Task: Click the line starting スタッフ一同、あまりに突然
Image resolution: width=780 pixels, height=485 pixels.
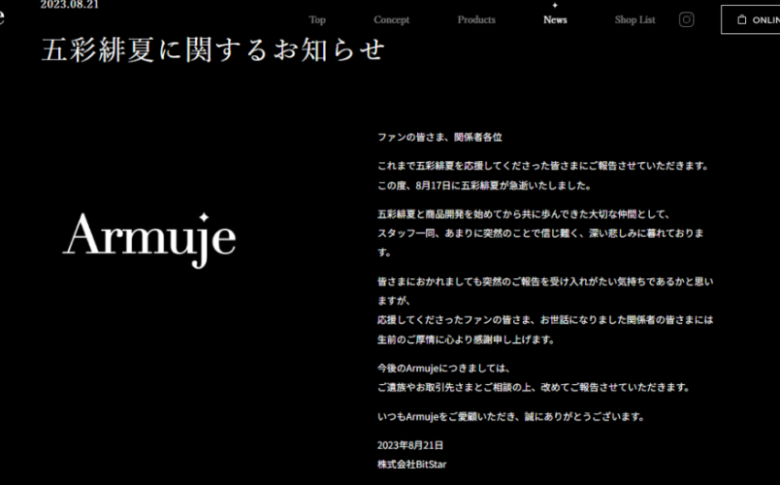Action: (540, 233)
